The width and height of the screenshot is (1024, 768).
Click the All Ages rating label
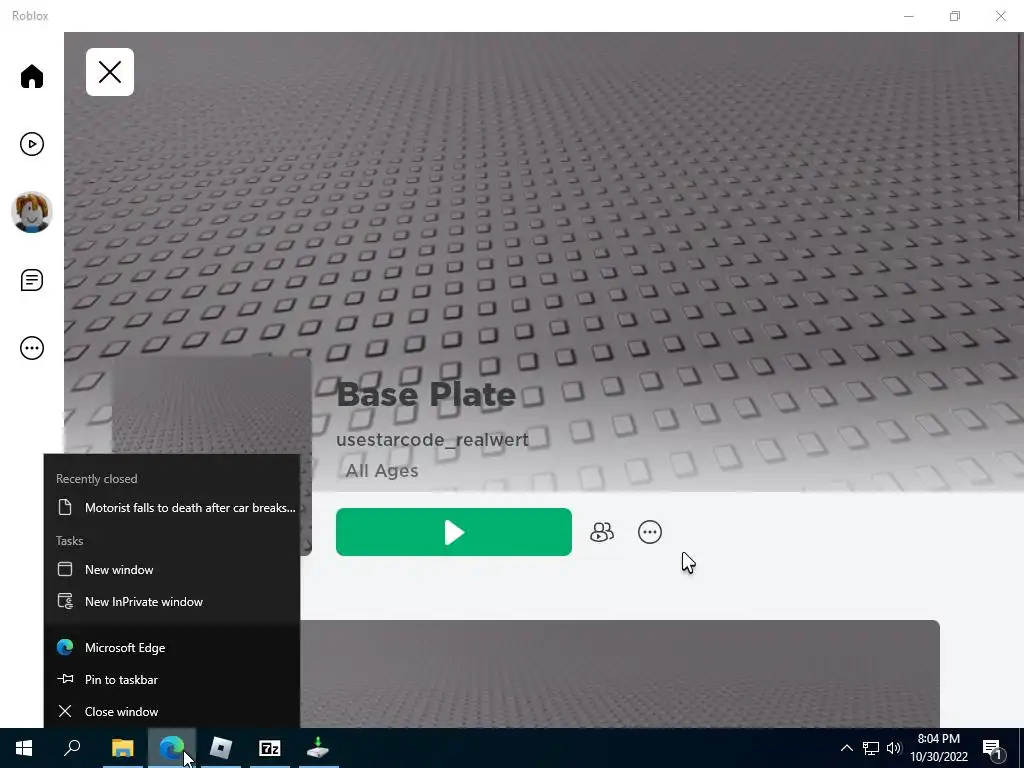382,471
